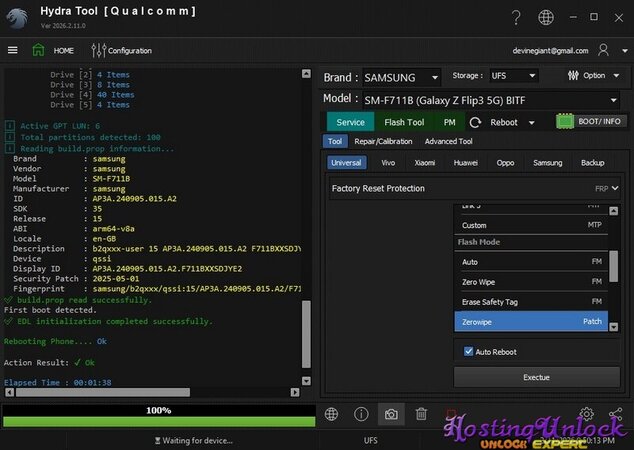The image size is (634, 450).
Task: Open the hamburger menu icon
Action: pos(13,50)
